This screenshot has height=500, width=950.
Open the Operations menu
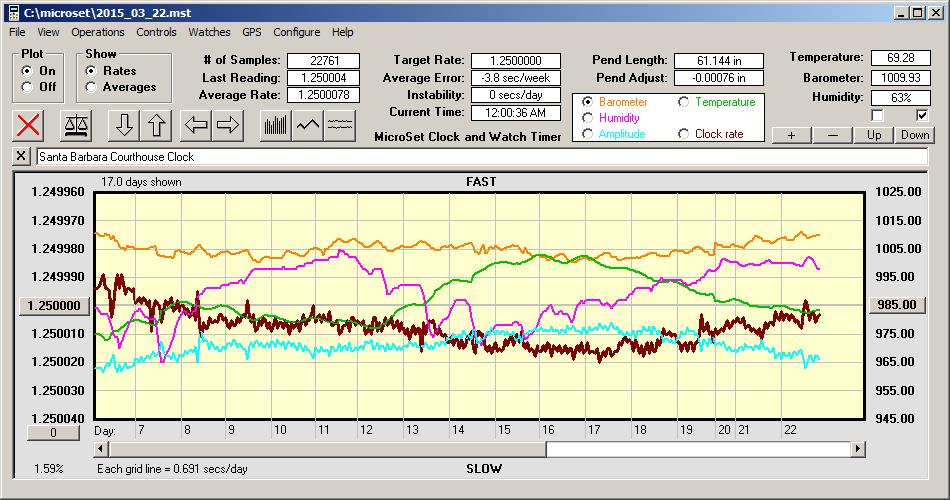point(98,32)
